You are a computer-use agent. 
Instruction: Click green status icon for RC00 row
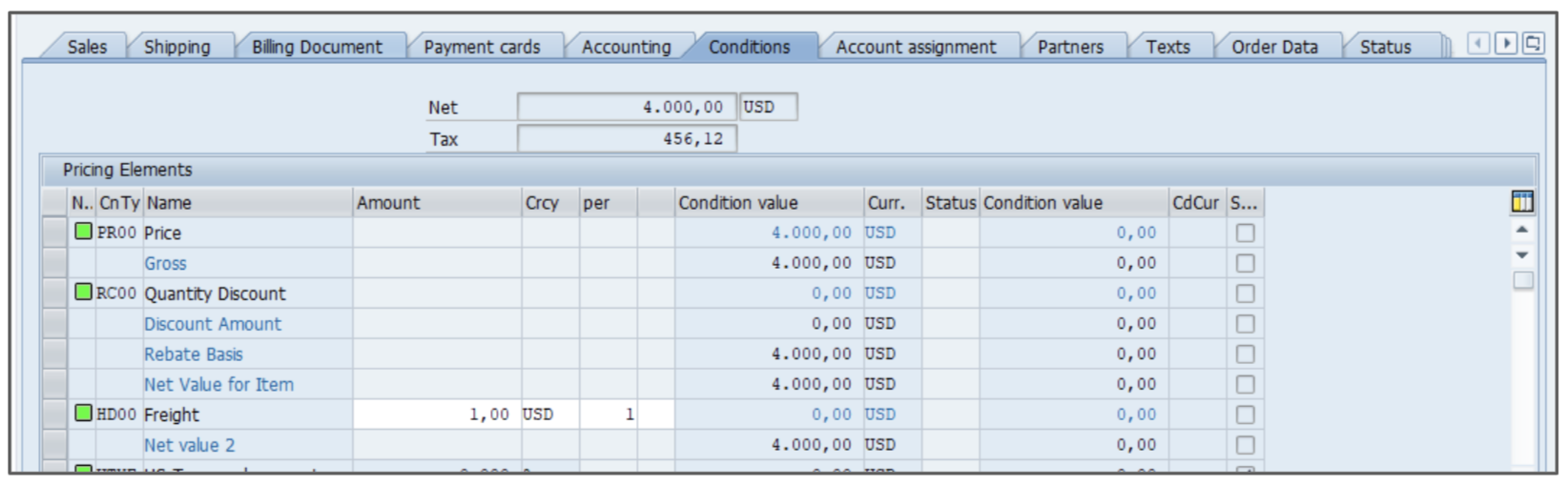(x=84, y=293)
